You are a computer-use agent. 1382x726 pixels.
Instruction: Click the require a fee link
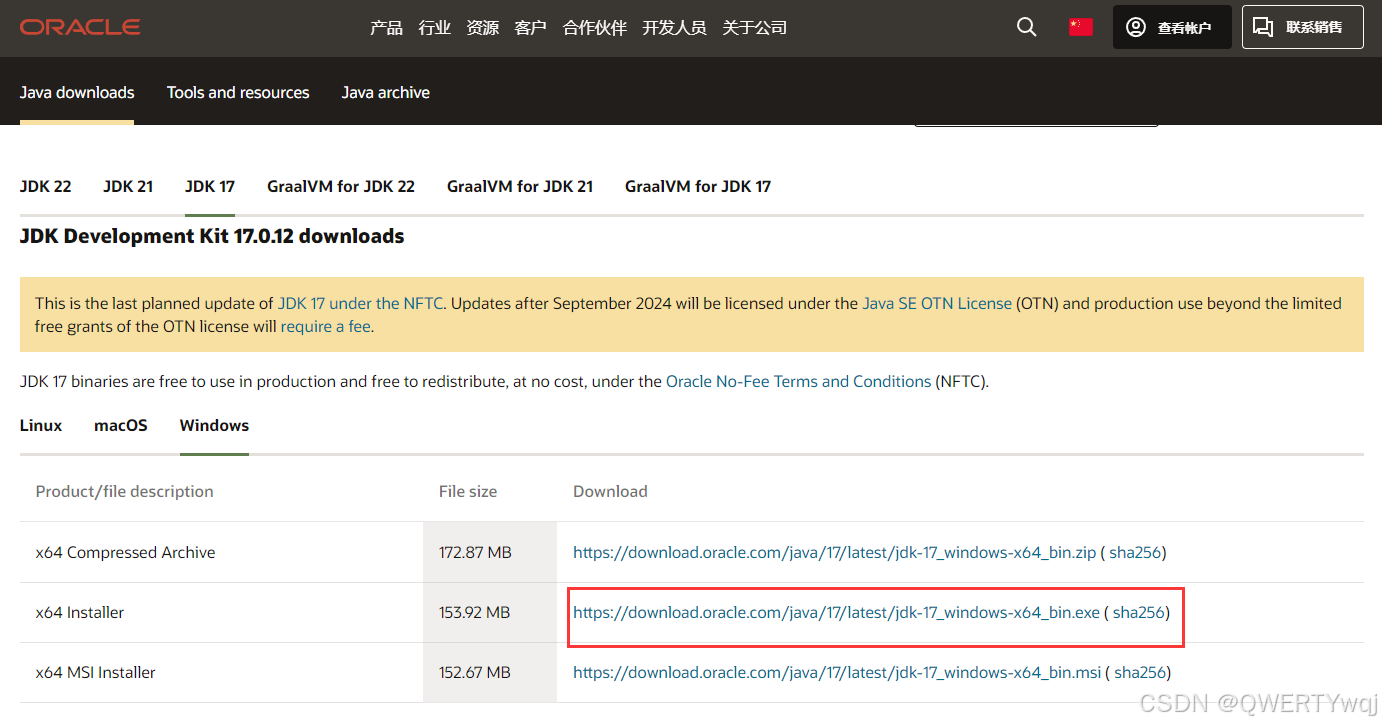[x=326, y=326]
